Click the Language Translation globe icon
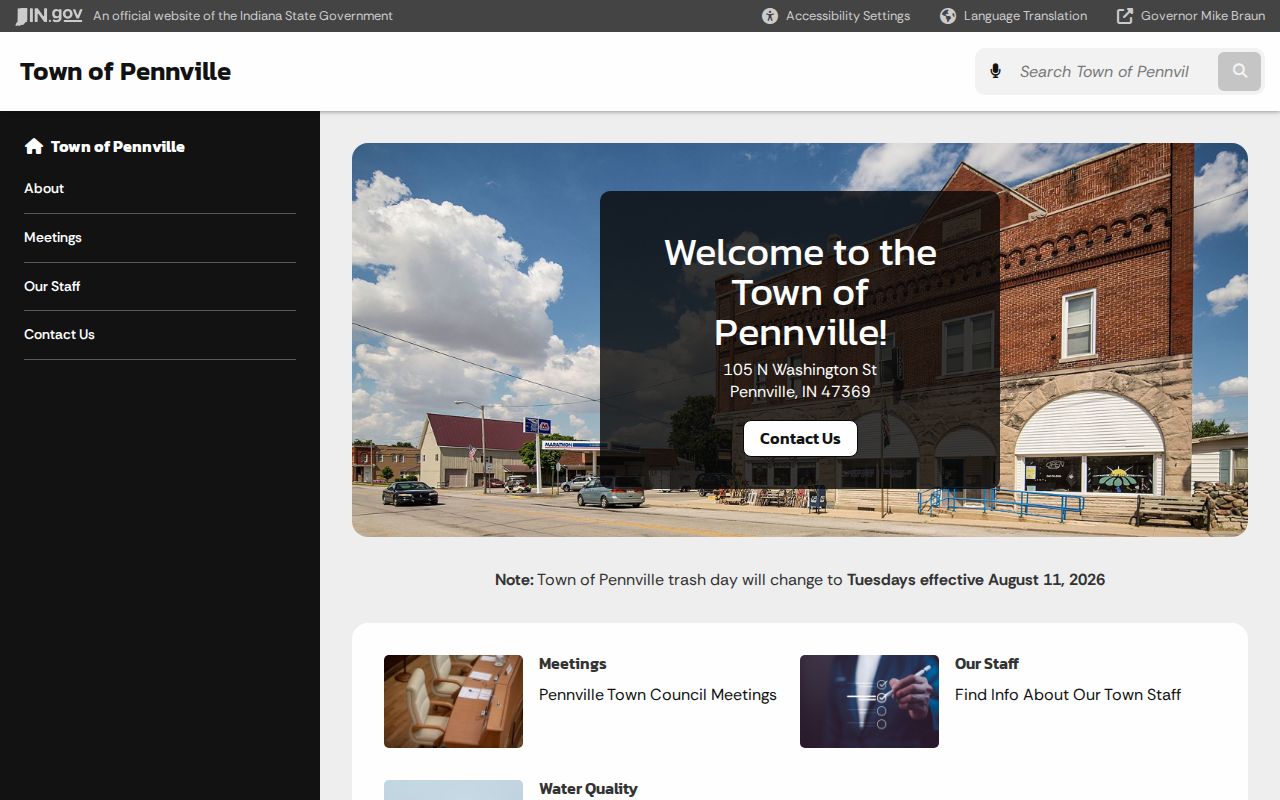 click(948, 16)
